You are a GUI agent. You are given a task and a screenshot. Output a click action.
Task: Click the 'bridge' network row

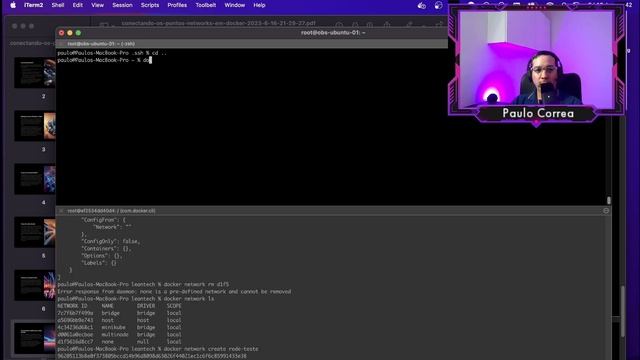coord(120,313)
